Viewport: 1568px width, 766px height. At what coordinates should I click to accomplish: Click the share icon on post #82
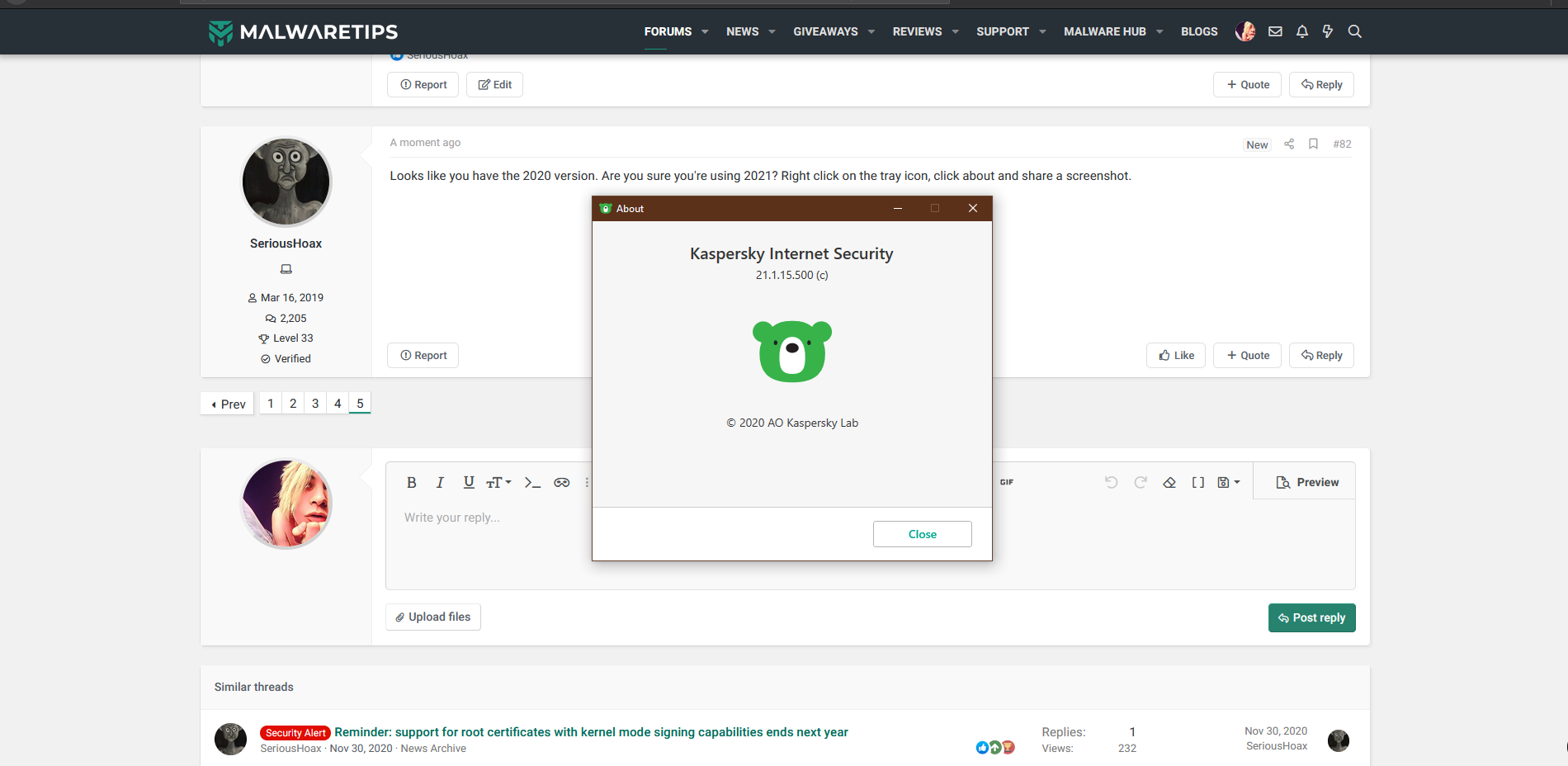pyautogui.click(x=1289, y=144)
